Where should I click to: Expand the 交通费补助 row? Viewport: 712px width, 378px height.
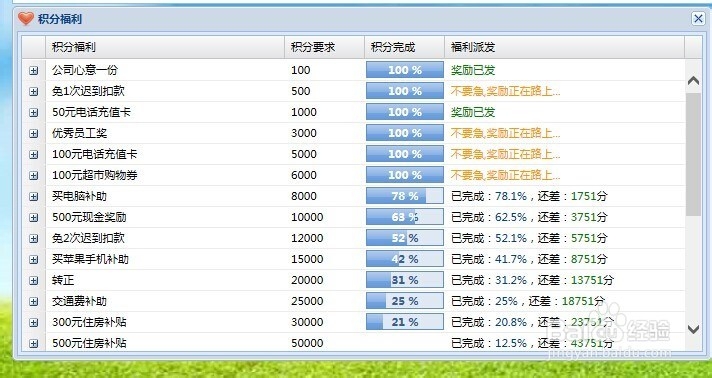click(x=34, y=301)
